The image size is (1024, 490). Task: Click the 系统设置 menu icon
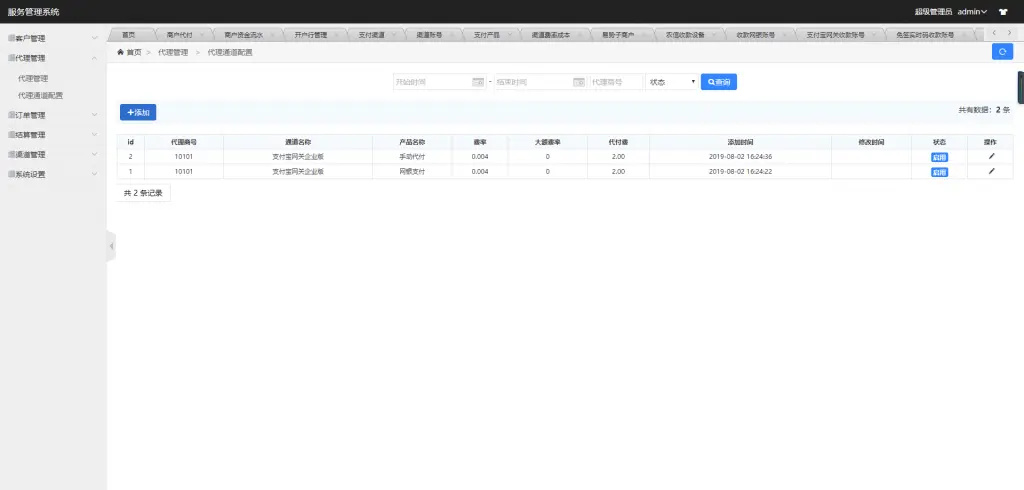(x=11, y=174)
